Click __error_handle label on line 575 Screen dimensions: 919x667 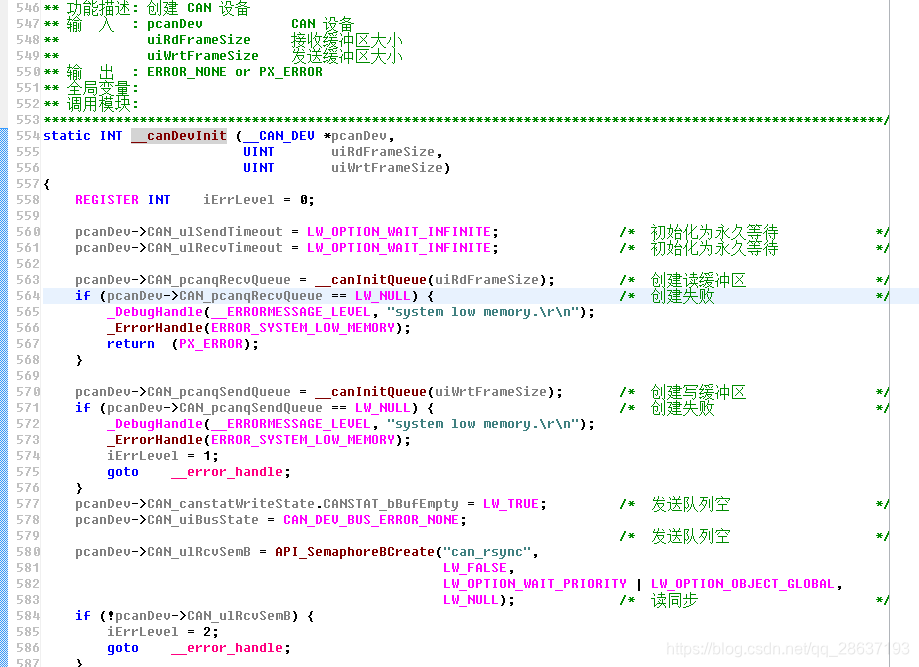point(227,472)
